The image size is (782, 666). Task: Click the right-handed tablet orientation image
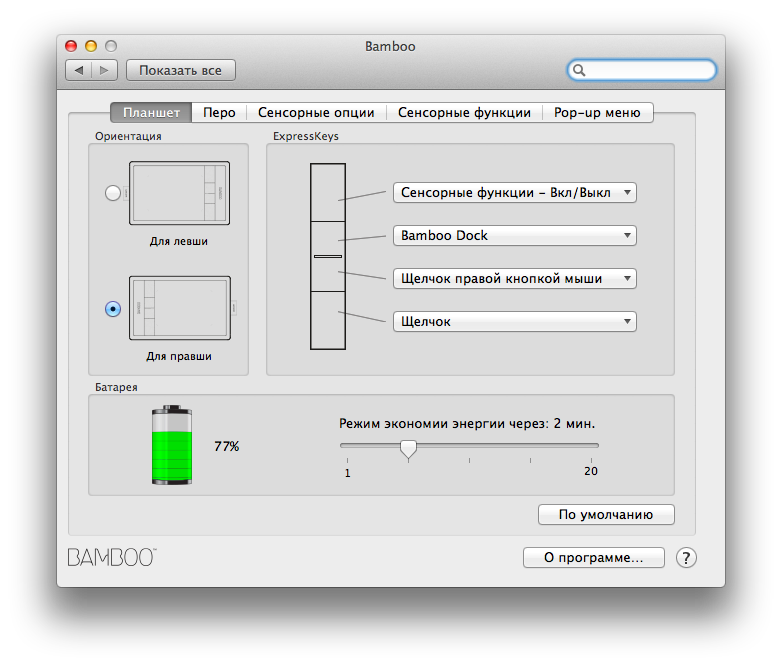coord(180,308)
